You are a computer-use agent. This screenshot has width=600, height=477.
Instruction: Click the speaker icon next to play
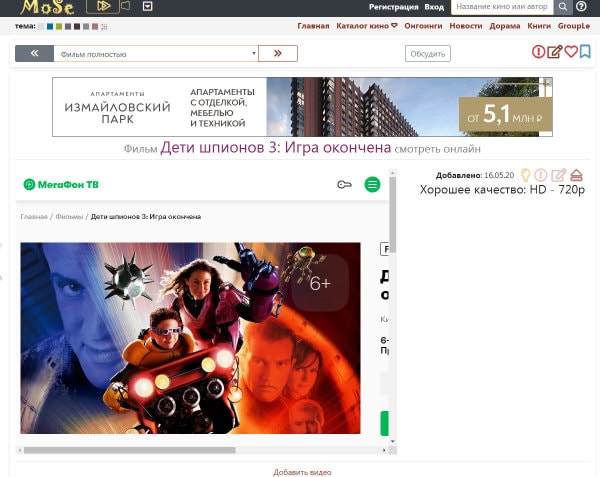tap(126, 6)
